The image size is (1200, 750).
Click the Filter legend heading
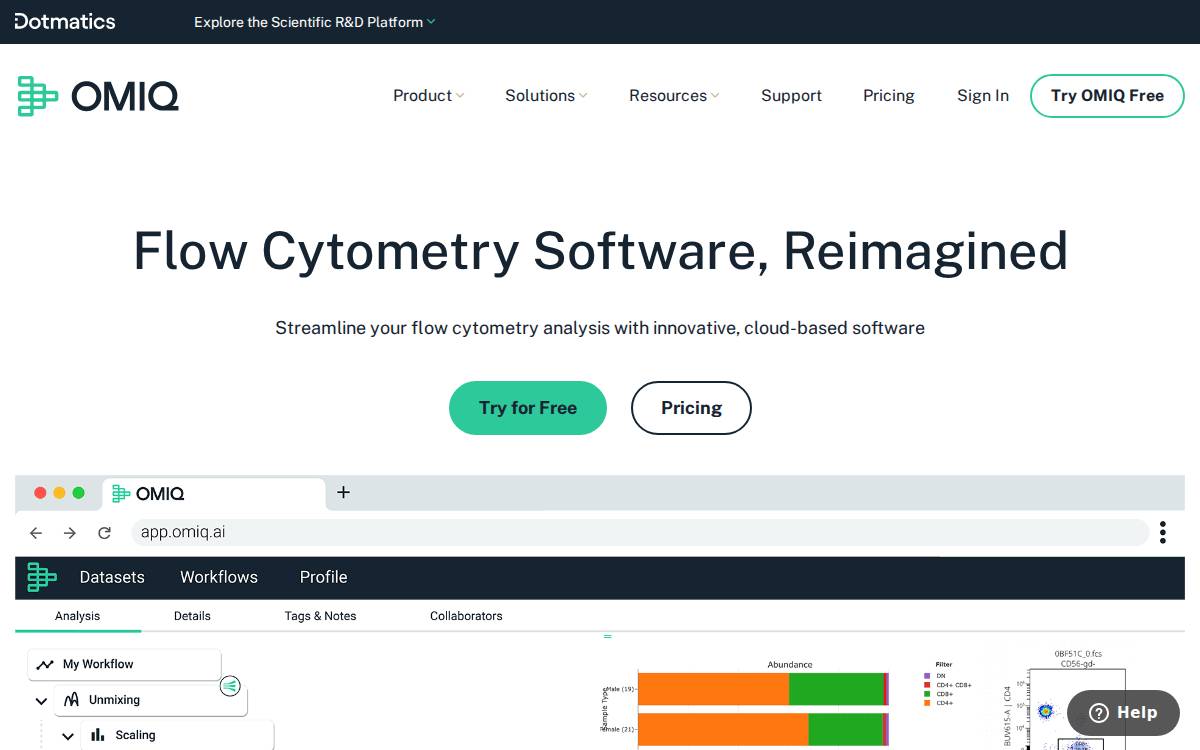pyautogui.click(x=944, y=664)
